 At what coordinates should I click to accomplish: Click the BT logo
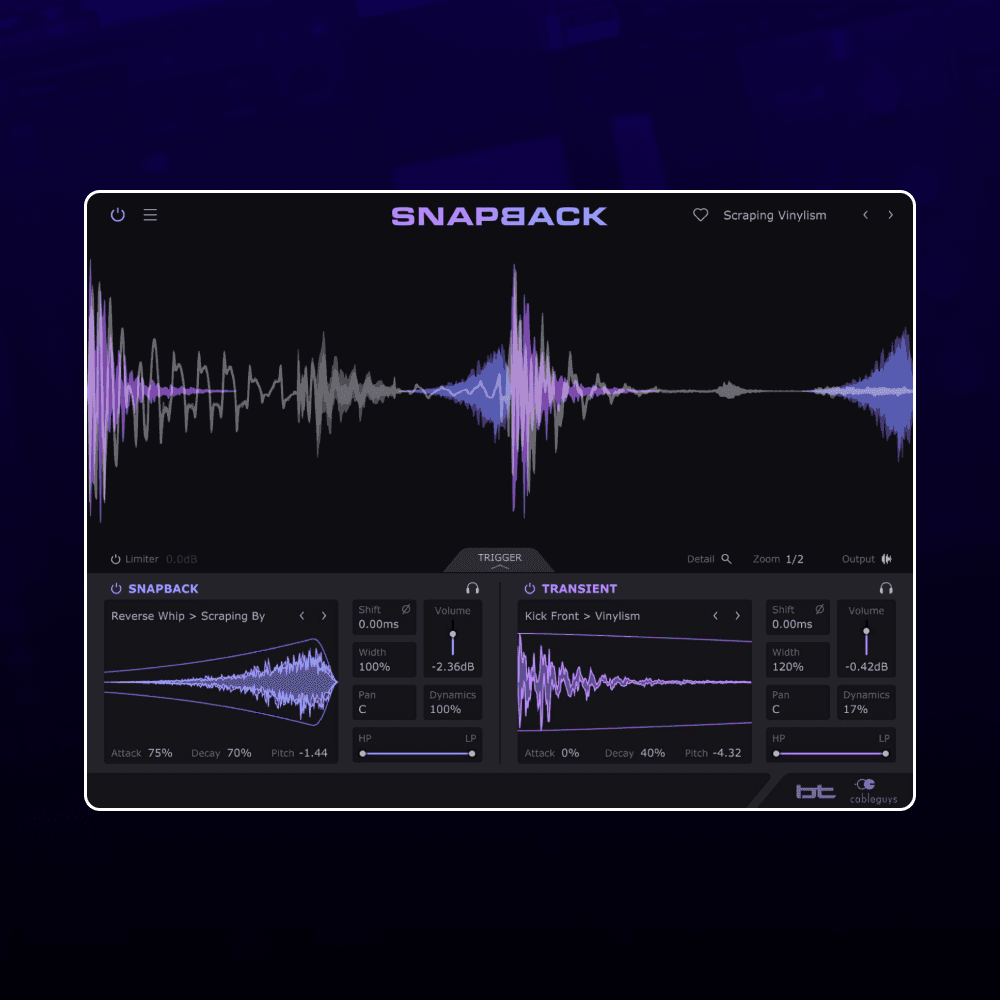pos(815,791)
